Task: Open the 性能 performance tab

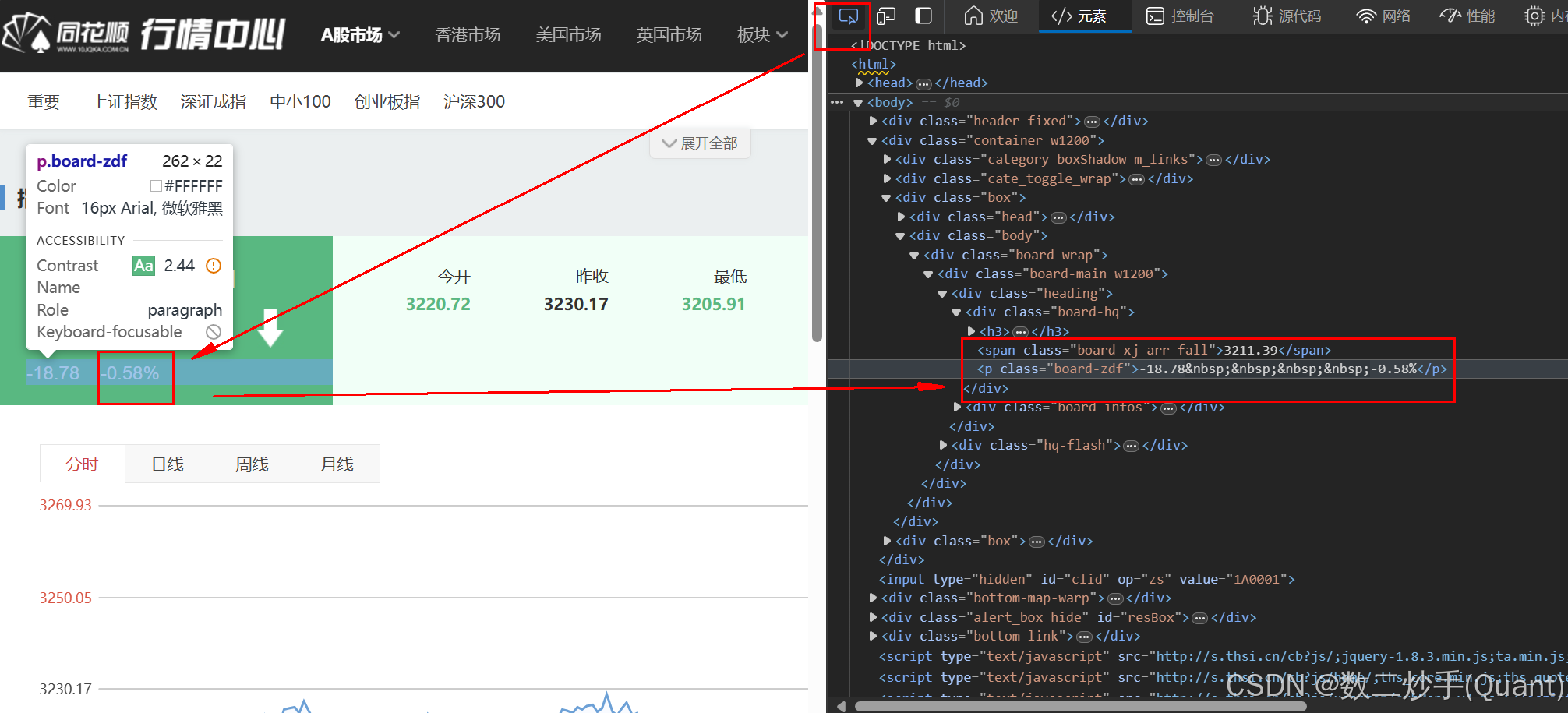Action: point(1467,16)
